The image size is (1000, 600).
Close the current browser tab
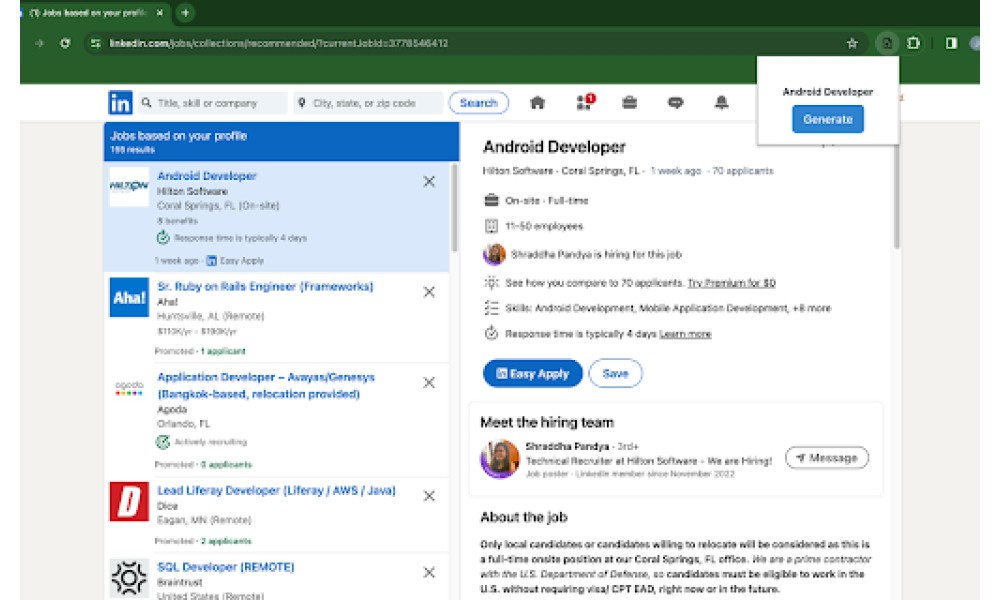point(159,13)
